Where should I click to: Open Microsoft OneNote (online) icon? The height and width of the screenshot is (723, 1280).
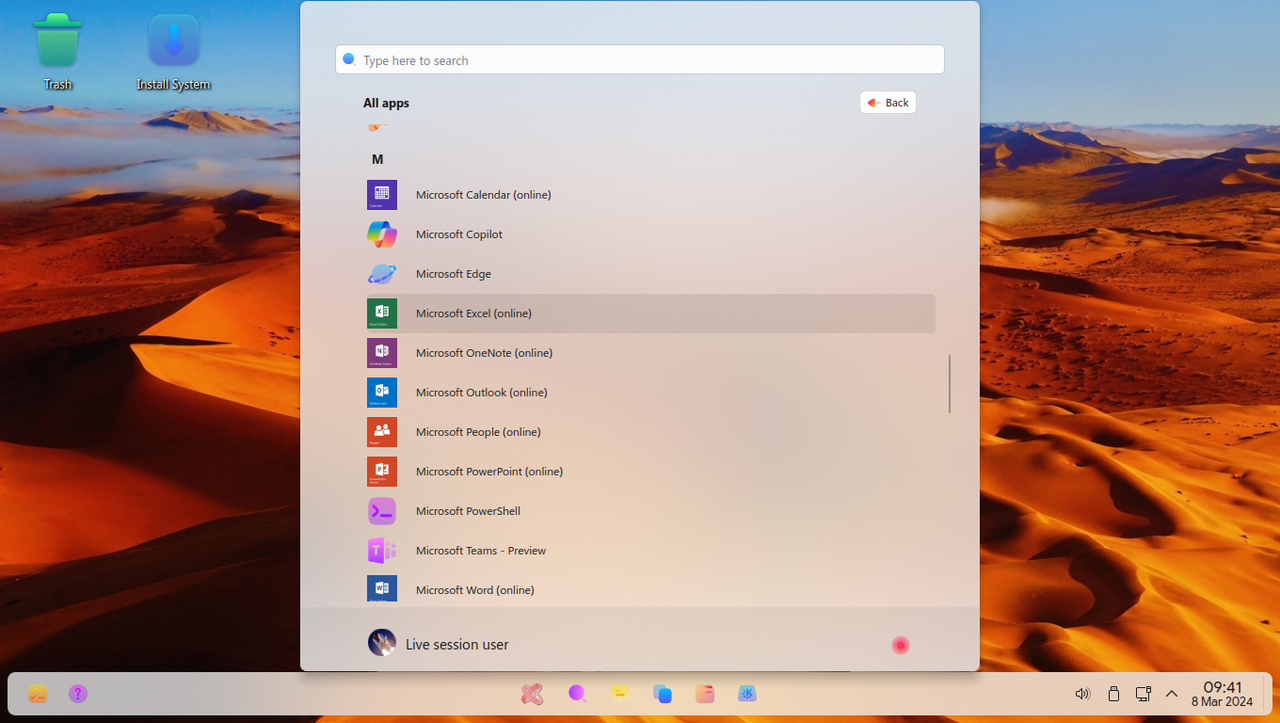382,353
